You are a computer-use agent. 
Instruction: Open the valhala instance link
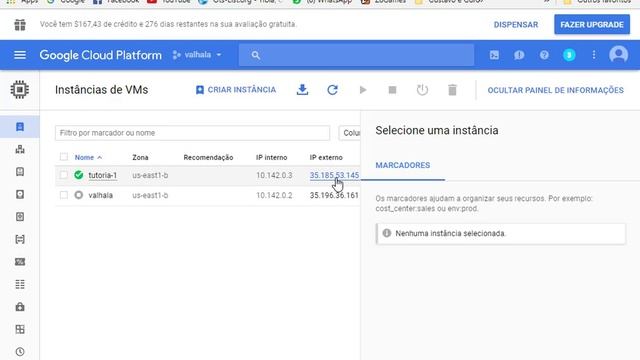100,195
